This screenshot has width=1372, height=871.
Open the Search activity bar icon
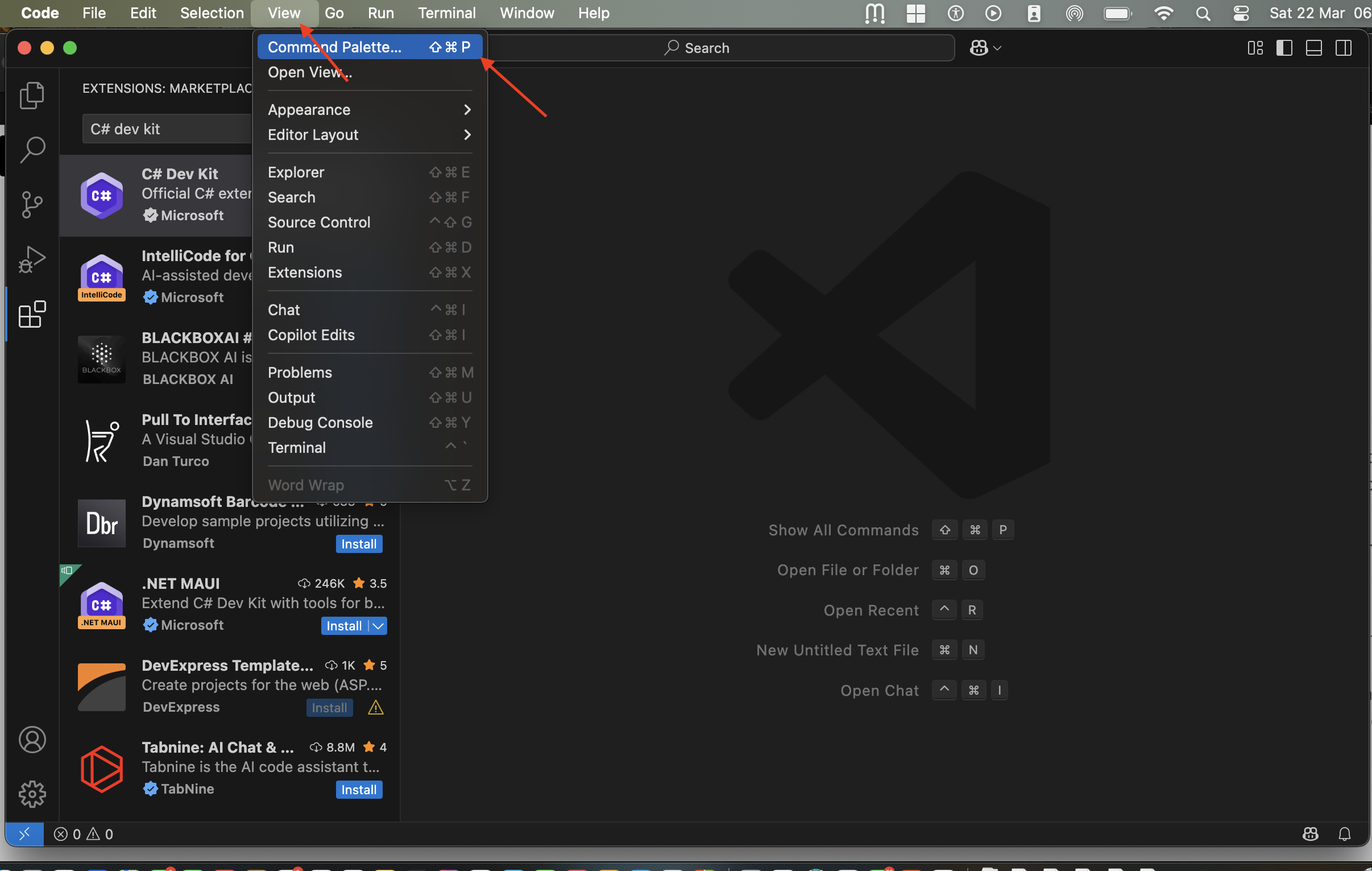[x=32, y=150]
